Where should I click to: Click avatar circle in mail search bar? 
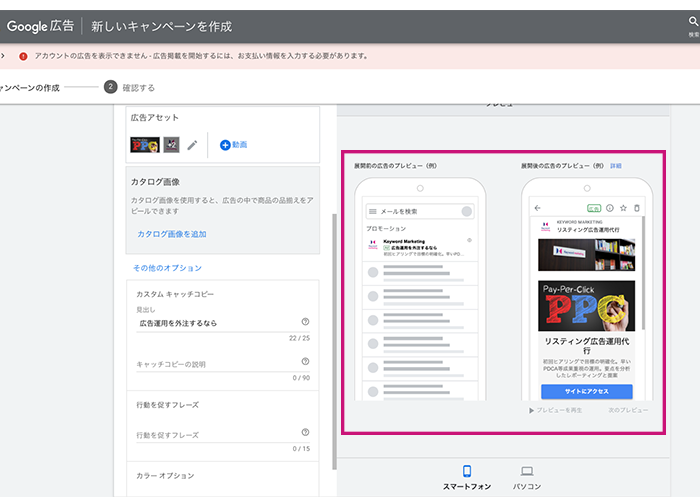467,211
